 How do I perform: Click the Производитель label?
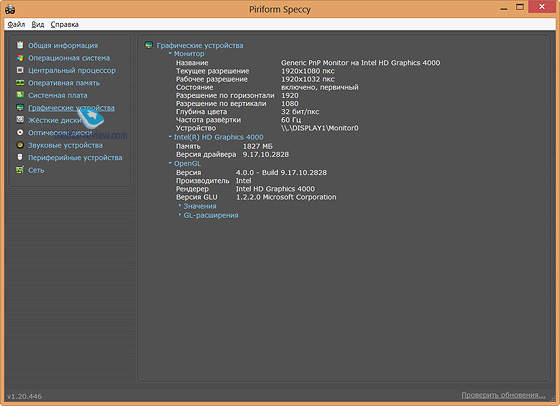point(202,181)
